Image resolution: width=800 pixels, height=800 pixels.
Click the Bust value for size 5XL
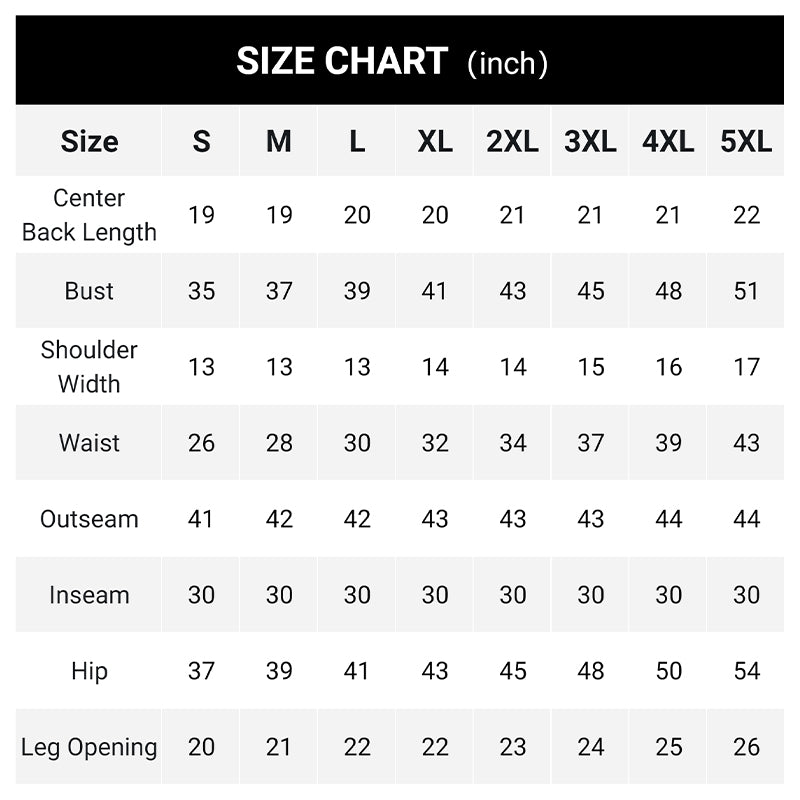click(746, 291)
